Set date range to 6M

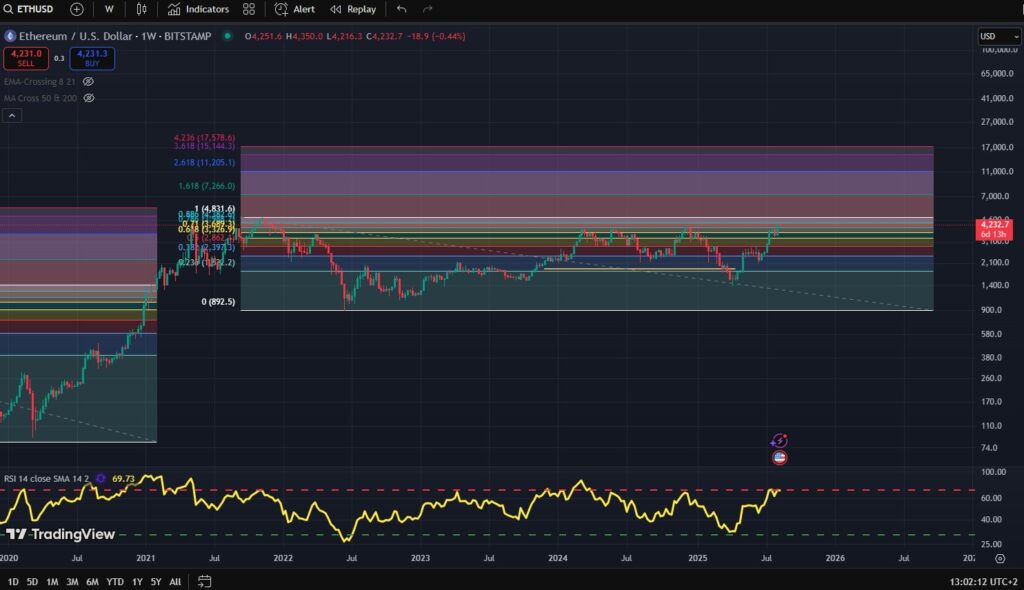tap(92, 582)
